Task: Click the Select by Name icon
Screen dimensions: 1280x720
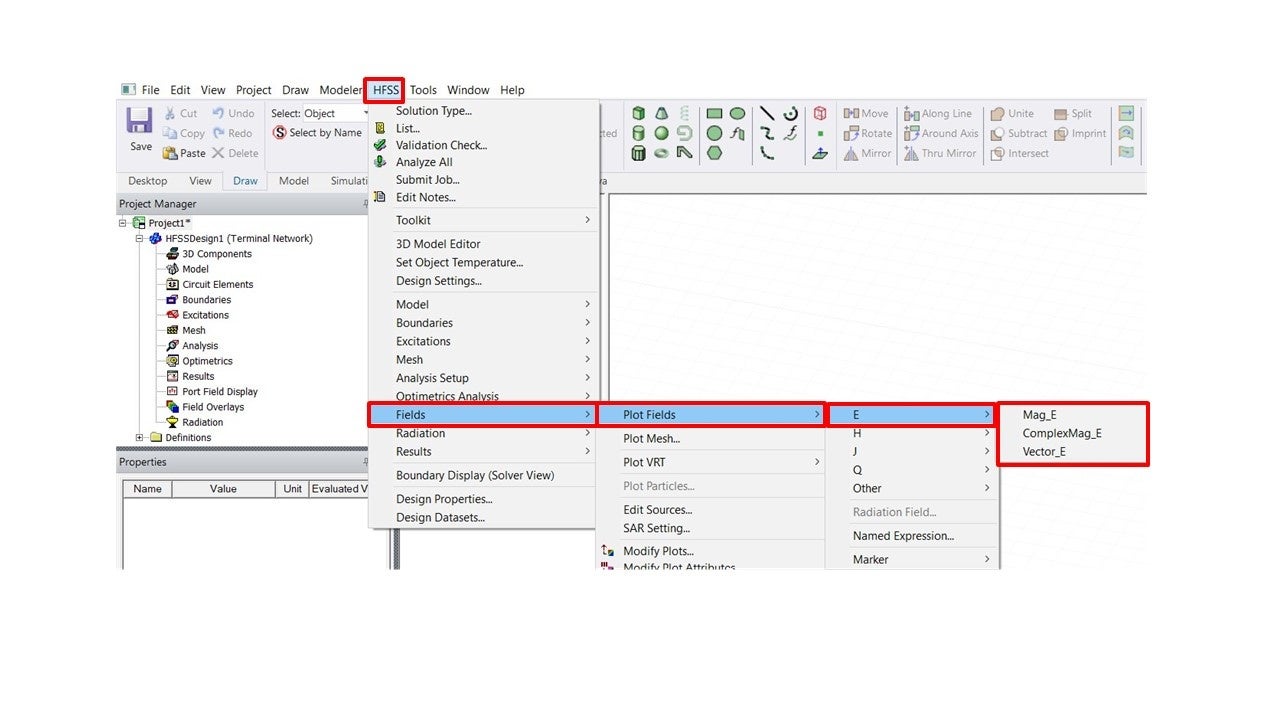Action: coord(280,133)
